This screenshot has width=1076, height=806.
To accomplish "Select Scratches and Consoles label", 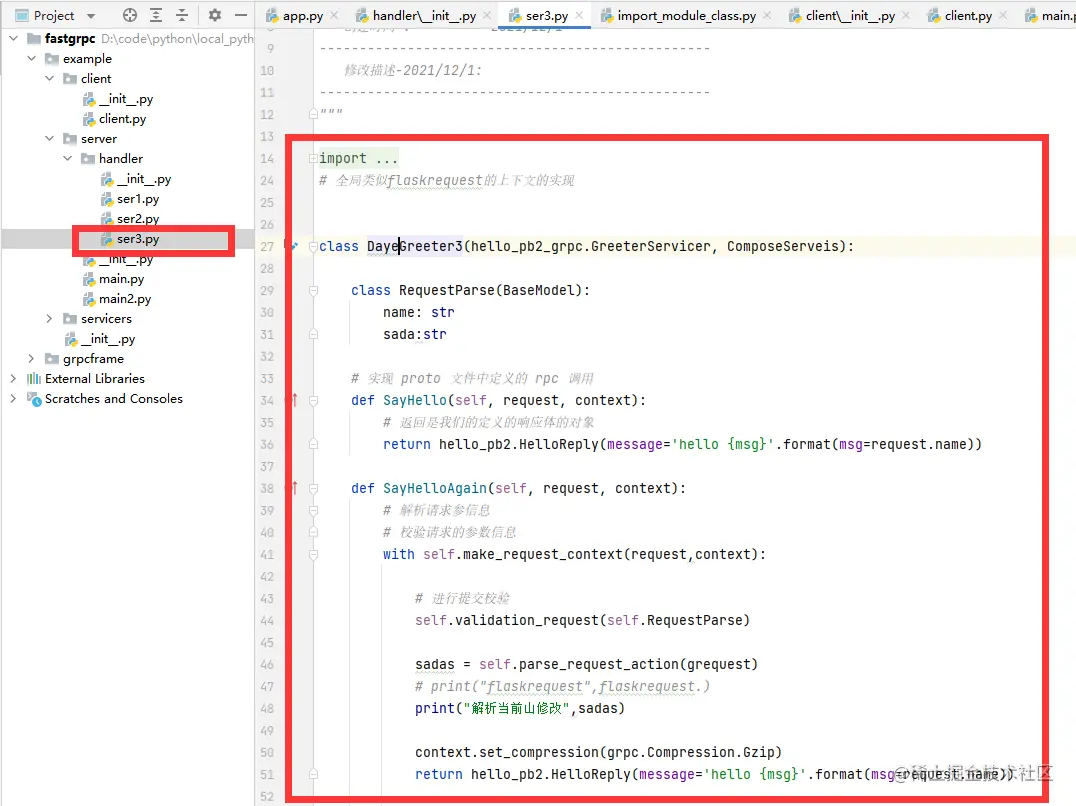I will pyautogui.click(x=114, y=399).
